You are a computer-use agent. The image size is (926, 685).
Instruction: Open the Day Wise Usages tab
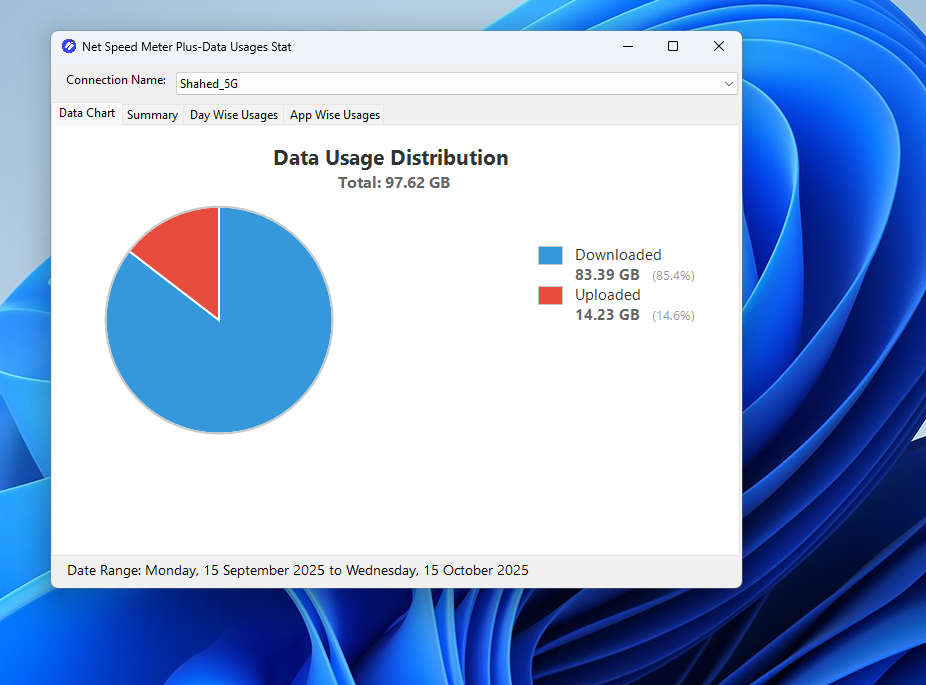[233, 114]
